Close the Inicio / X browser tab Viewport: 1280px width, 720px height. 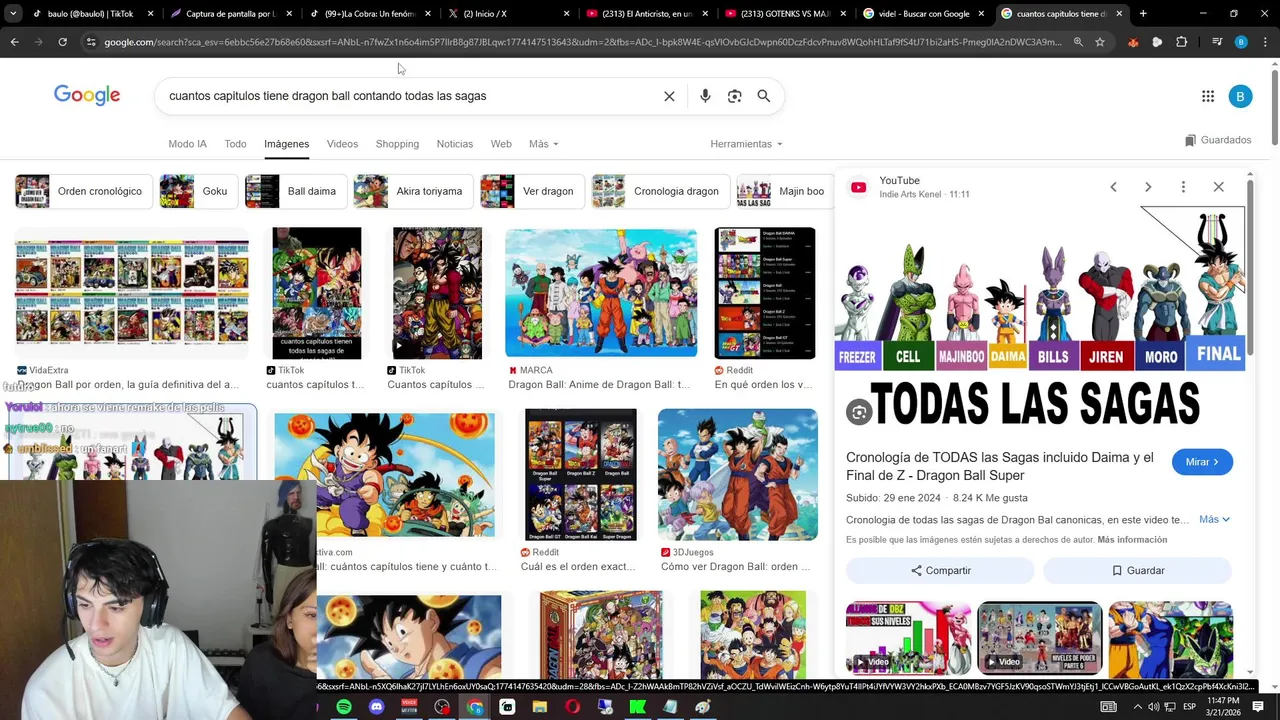pyautogui.click(x=565, y=14)
